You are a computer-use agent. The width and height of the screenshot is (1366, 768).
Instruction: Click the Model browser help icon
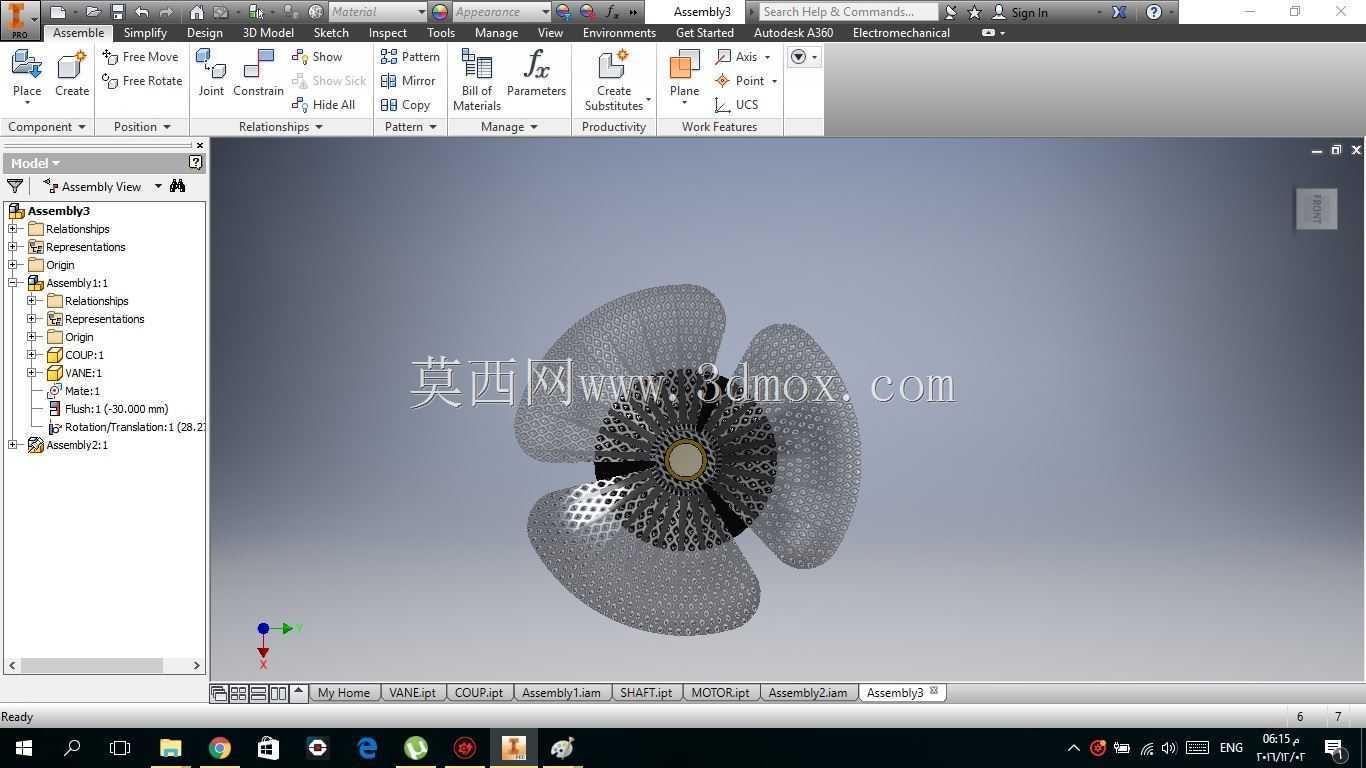coord(196,162)
